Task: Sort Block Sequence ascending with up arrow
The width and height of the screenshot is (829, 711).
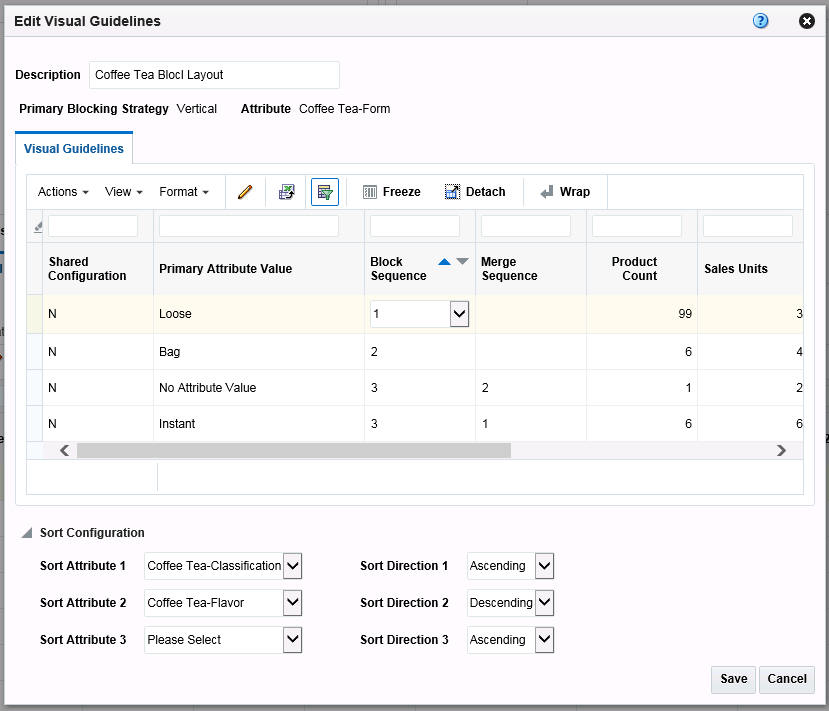Action: pos(444,262)
